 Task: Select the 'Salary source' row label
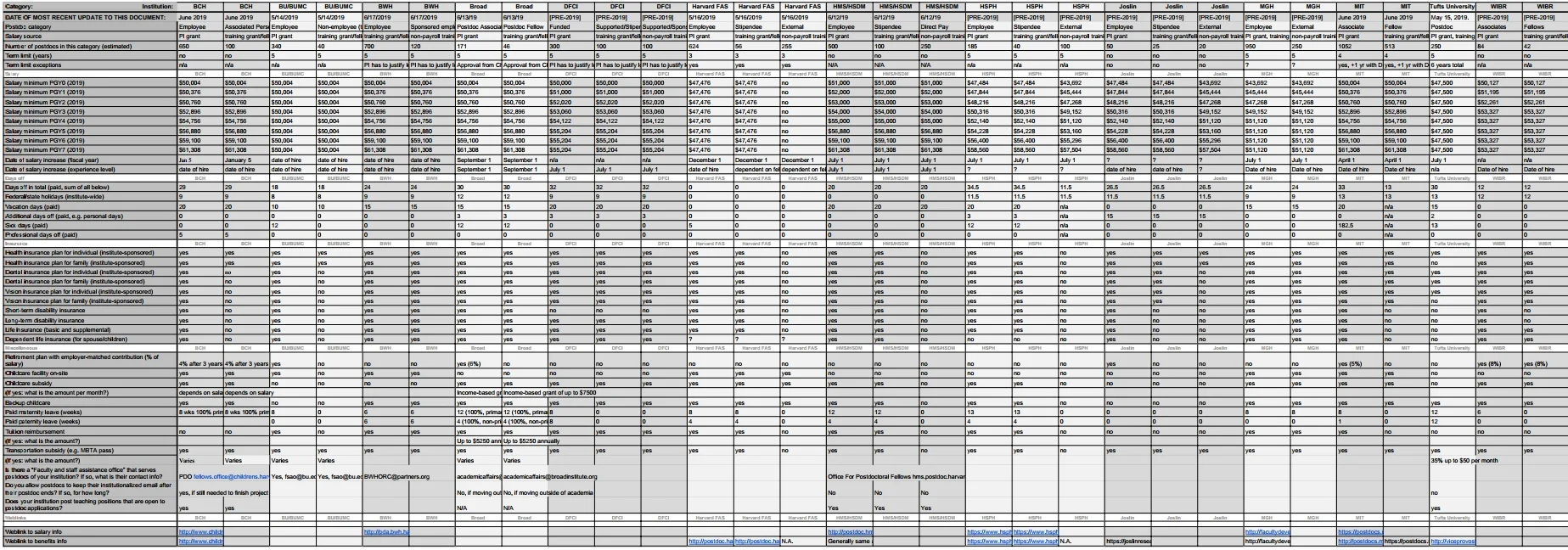[x=89, y=36]
